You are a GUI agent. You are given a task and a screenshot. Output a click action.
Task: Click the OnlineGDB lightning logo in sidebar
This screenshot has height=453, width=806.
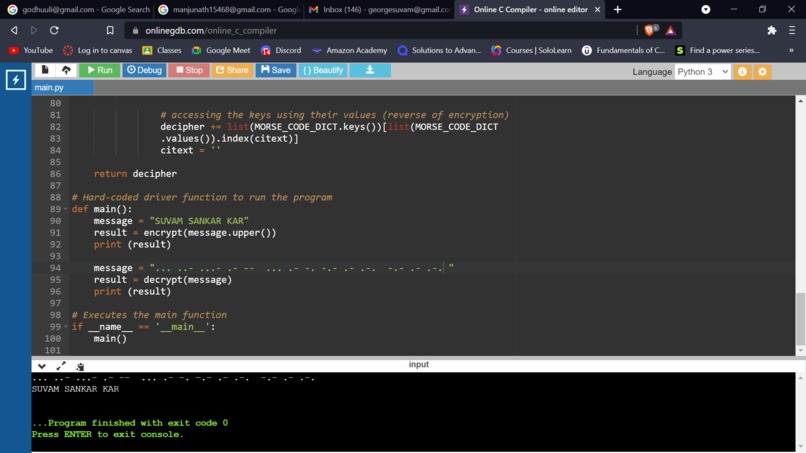pos(15,80)
